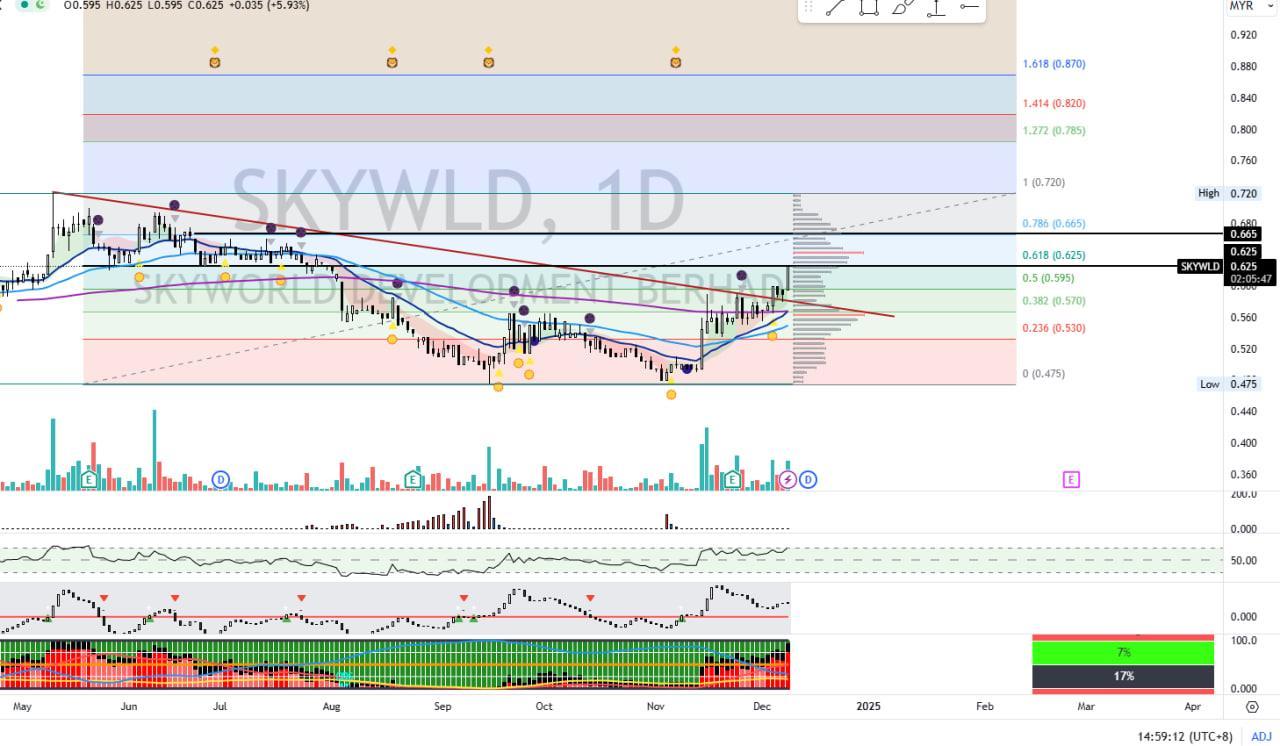Click the 02:05:47 bar countdown label
Image resolution: width=1280 pixels, height=746 pixels.
[1250, 279]
